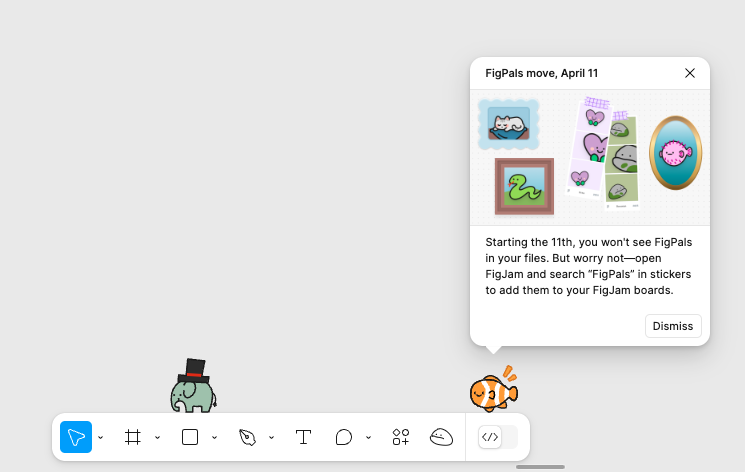Open the Move tools dropdown chevron
Screen dimensions: 745x472
(x=101, y=437)
